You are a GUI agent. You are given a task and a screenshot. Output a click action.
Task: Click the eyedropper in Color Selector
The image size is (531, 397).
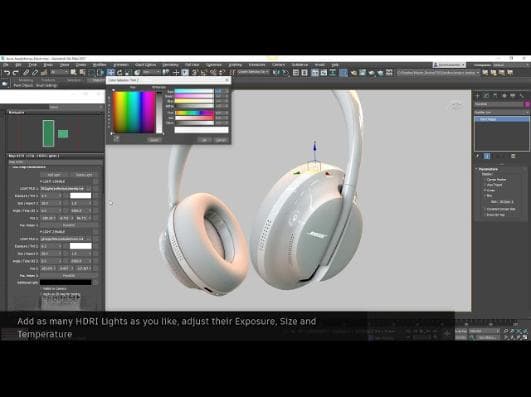coord(116,139)
